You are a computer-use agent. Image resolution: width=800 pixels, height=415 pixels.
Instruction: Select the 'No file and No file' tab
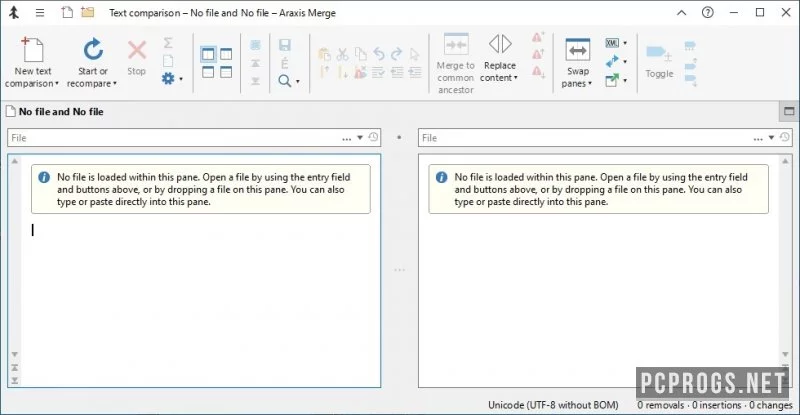click(55, 112)
